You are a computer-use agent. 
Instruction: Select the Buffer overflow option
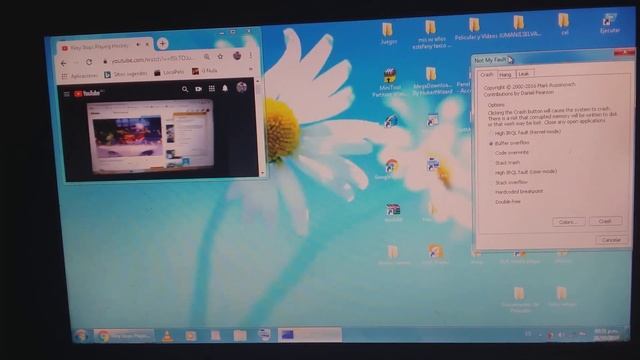[509, 143]
